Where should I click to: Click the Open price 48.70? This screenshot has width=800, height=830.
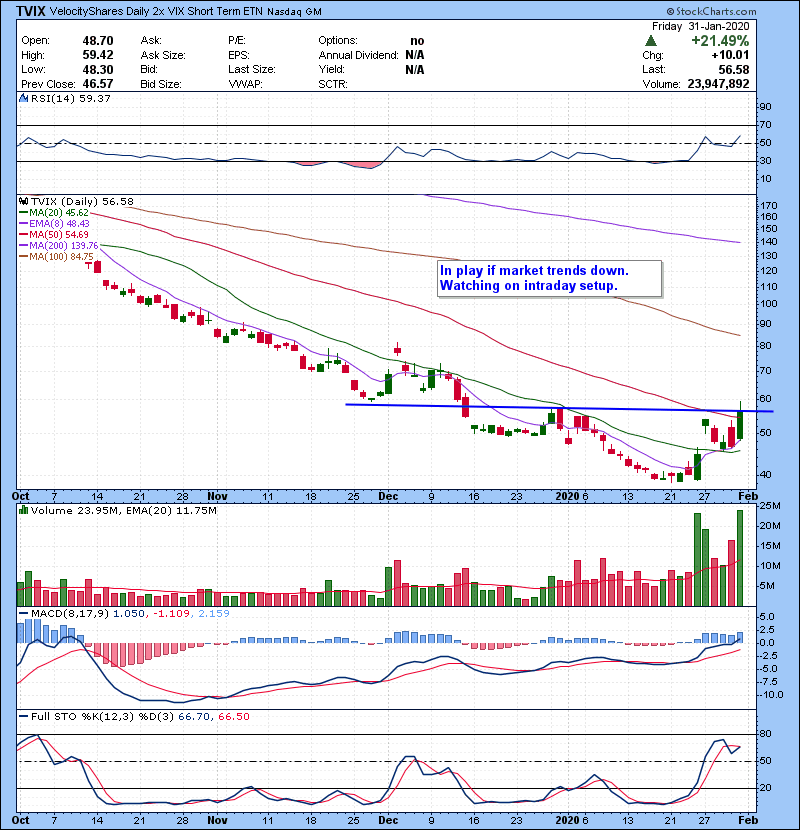coord(98,41)
